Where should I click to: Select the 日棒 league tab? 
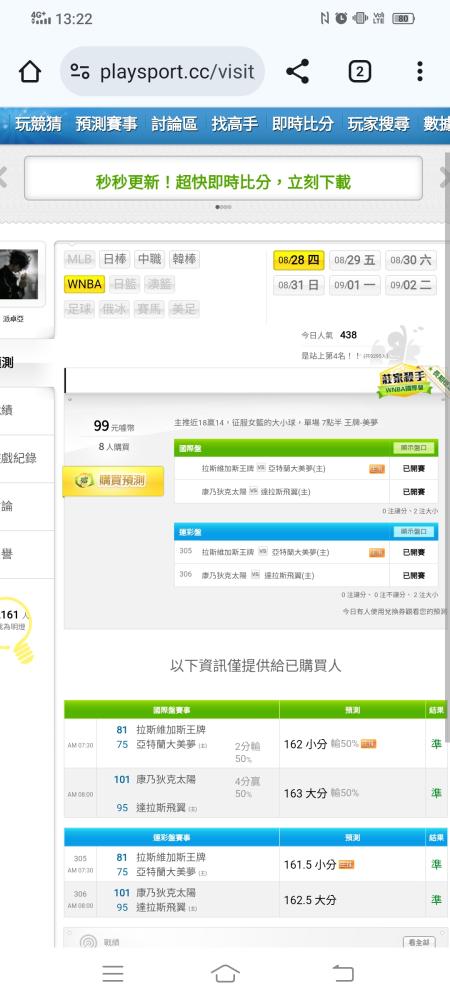115,260
